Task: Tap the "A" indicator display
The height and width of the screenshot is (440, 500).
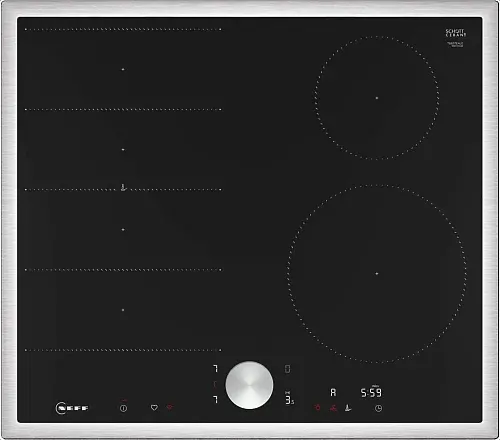Action: pos(333,393)
